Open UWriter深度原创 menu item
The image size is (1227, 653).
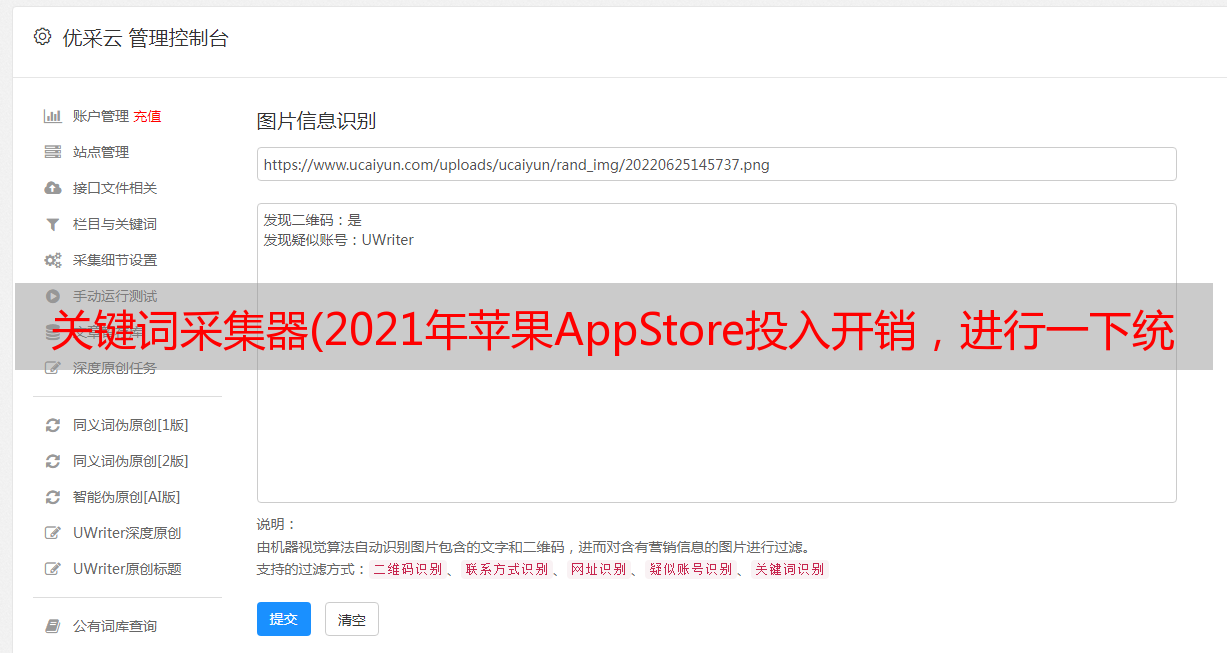point(127,533)
